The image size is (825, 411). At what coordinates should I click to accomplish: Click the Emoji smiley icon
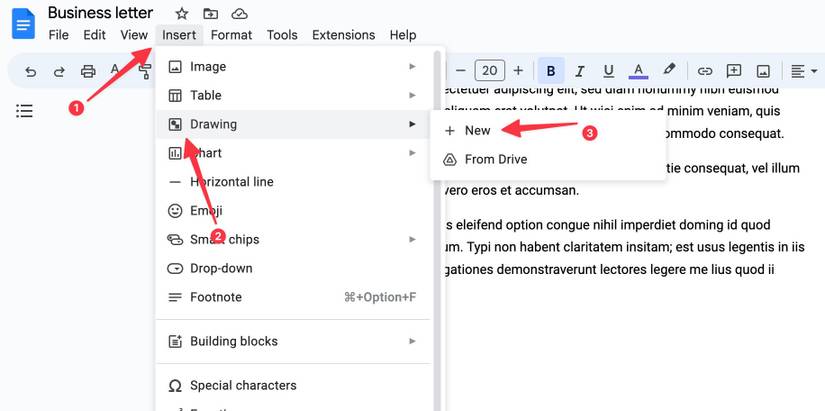point(175,210)
